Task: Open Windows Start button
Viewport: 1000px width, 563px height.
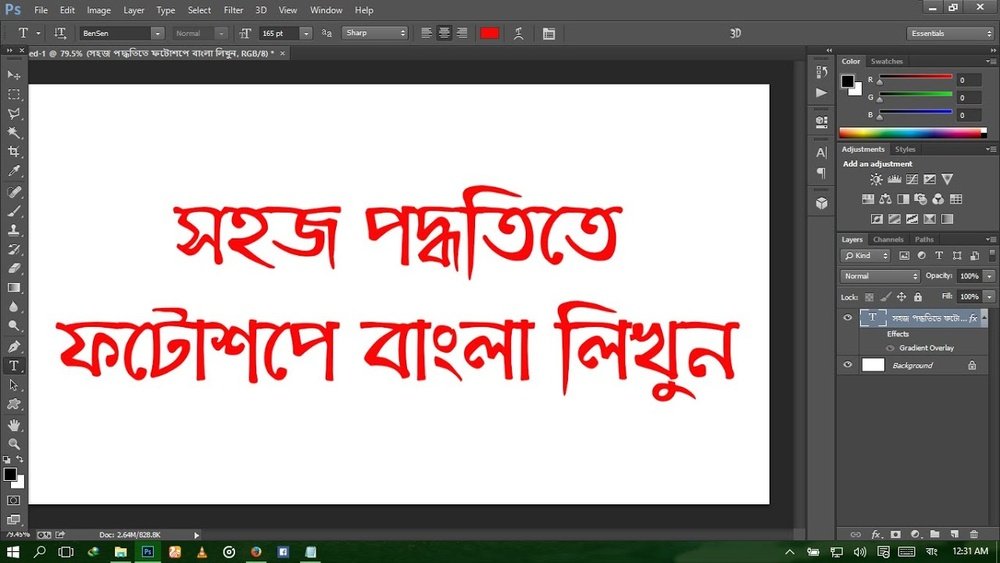Action: click(x=13, y=552)
